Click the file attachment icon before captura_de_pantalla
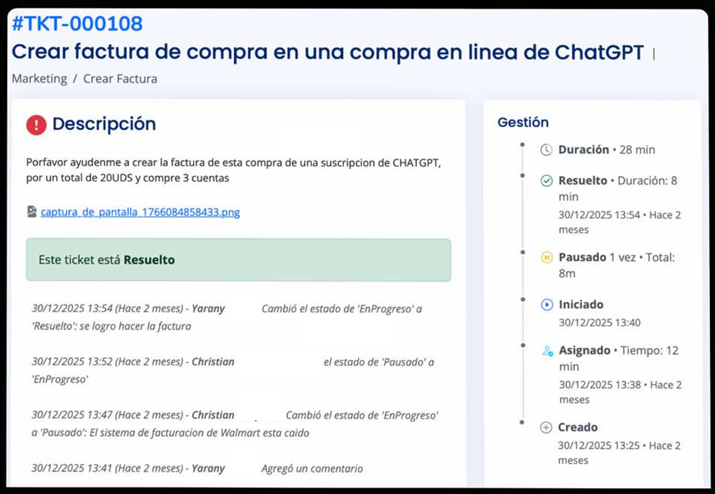 pyautogui.click(x=32, y=212)
